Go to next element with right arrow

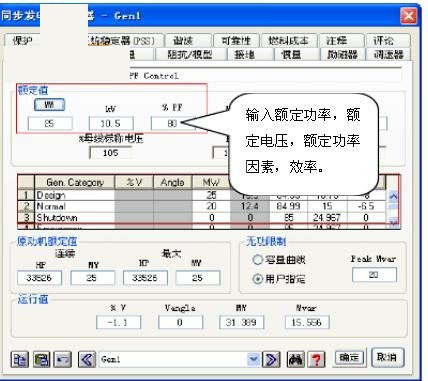click(271, 360)
